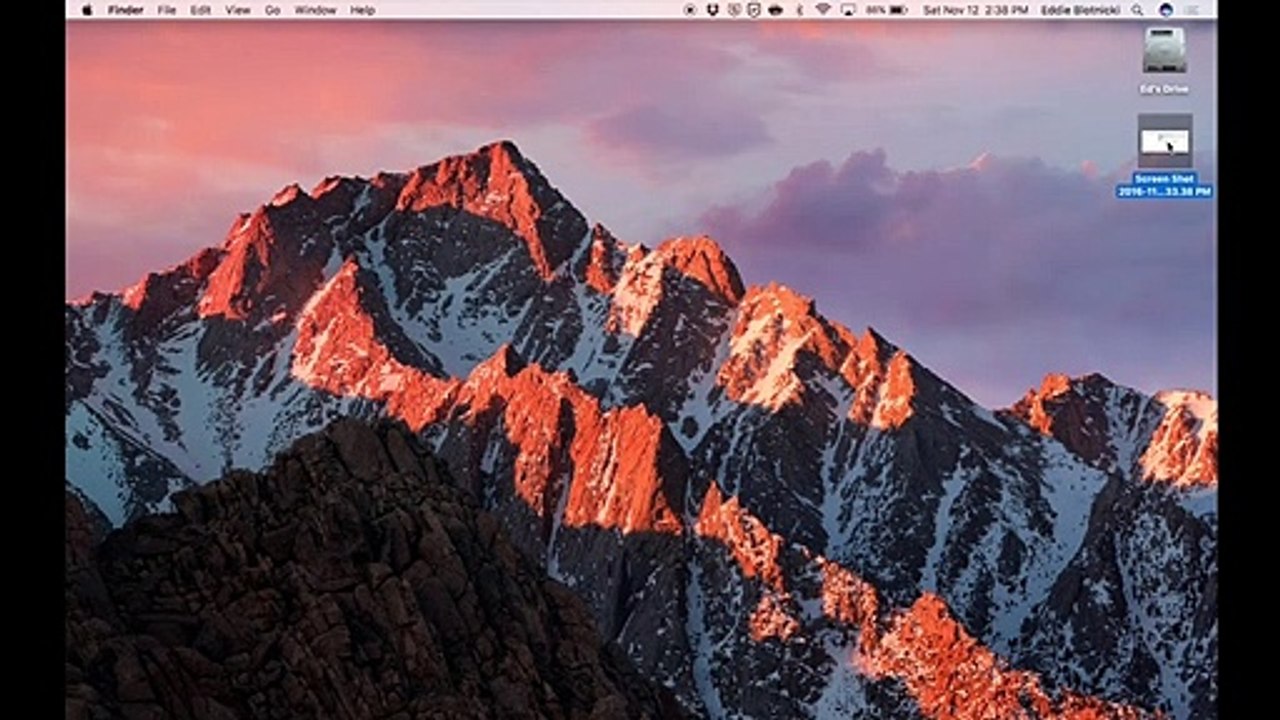Click the date and time clock
The width and height of the screenshot is (1280, 720).
[975, 10]
